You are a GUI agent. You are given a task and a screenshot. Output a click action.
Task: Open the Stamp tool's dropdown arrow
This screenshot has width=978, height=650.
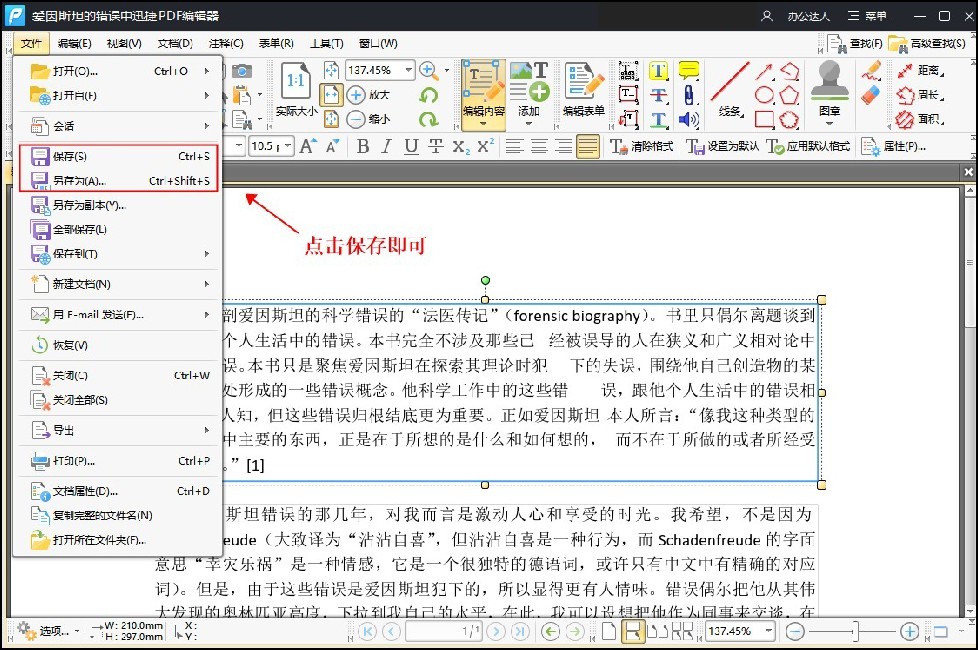[830, 125]
